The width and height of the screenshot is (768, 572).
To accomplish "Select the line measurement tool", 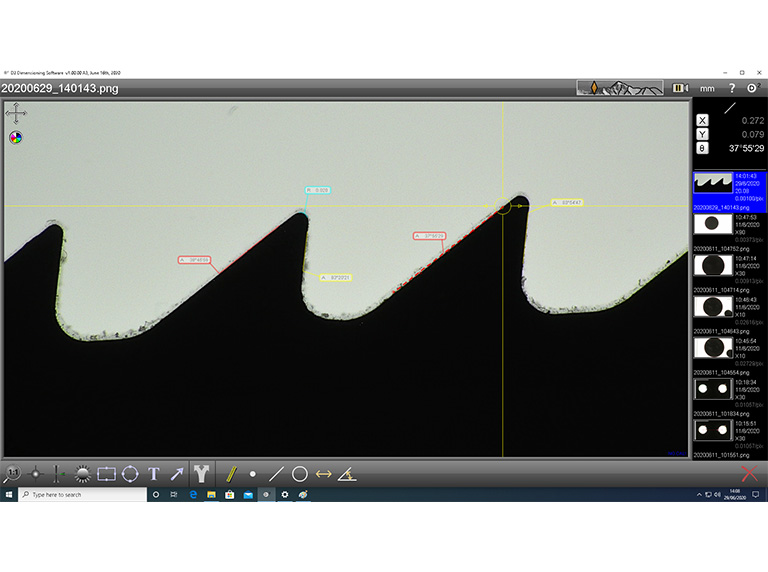I will click(276, 474).
